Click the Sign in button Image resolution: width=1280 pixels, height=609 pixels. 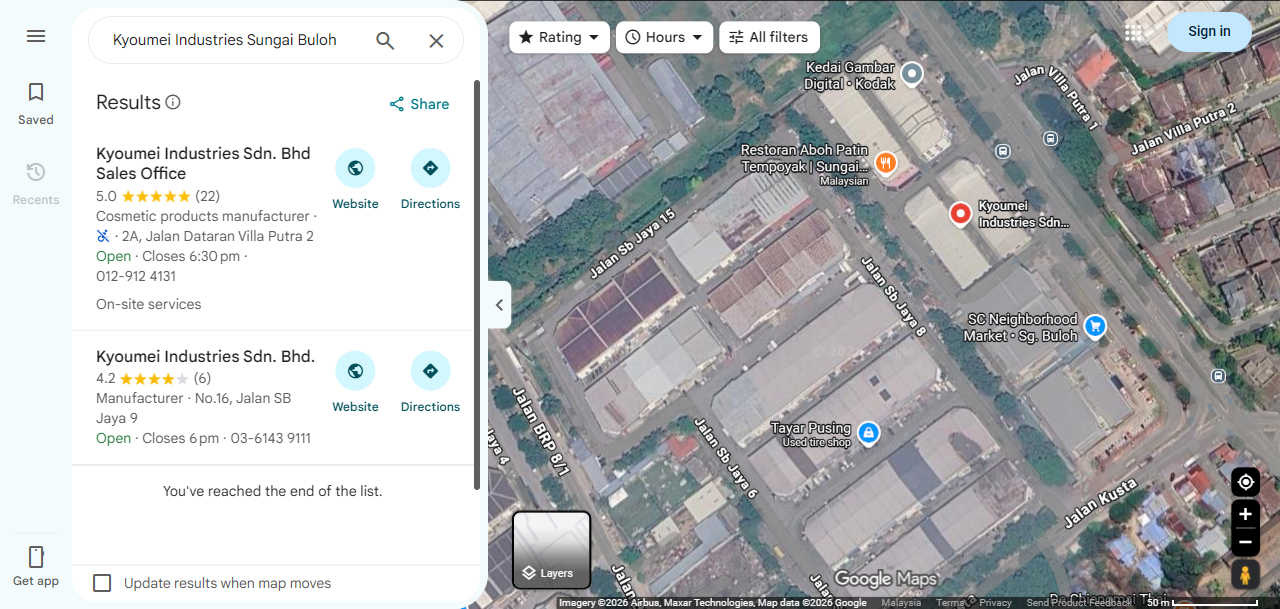[x=1209, y=32]
